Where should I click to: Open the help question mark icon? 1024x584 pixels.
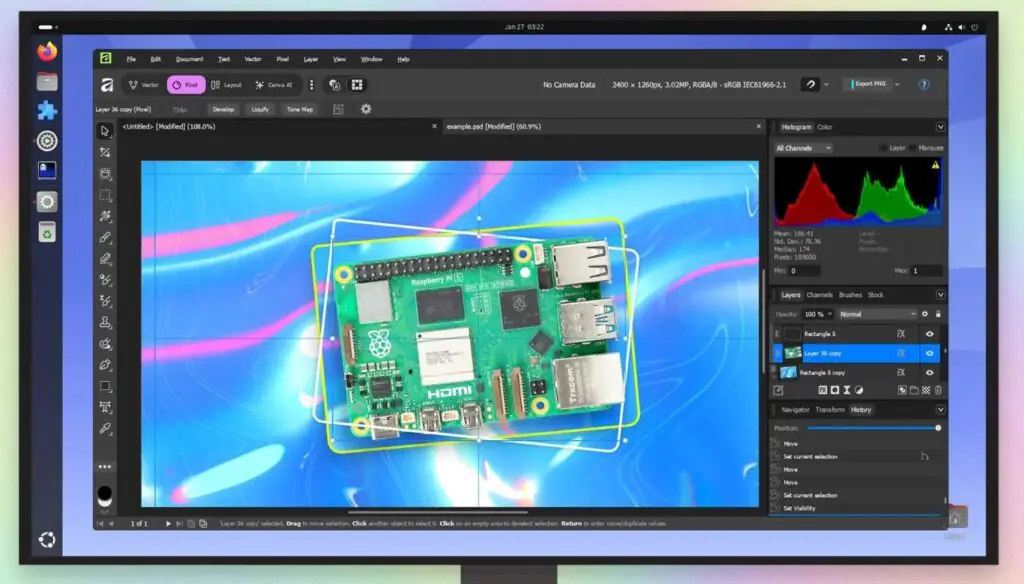pos(924,85)
